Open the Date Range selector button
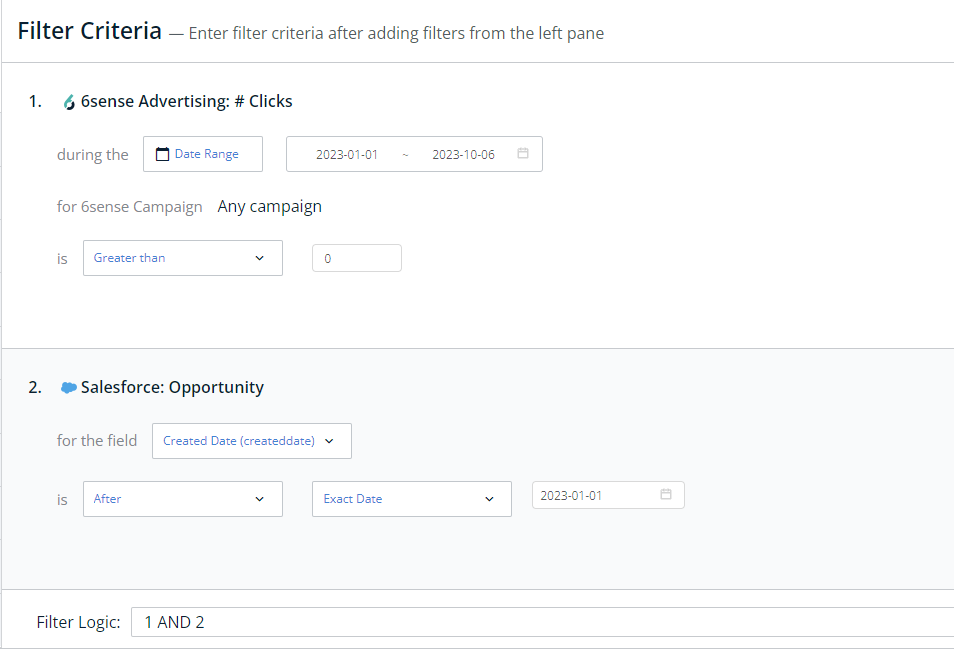 click(x=203, y=154)
